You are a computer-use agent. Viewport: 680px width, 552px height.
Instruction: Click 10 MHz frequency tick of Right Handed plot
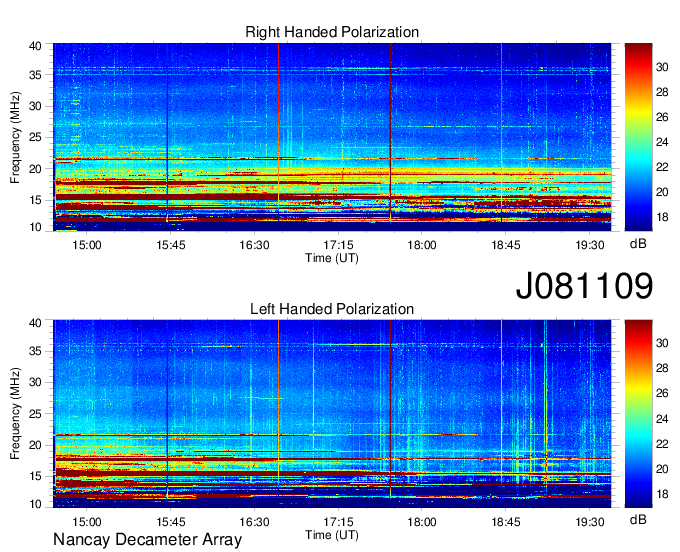35,227
